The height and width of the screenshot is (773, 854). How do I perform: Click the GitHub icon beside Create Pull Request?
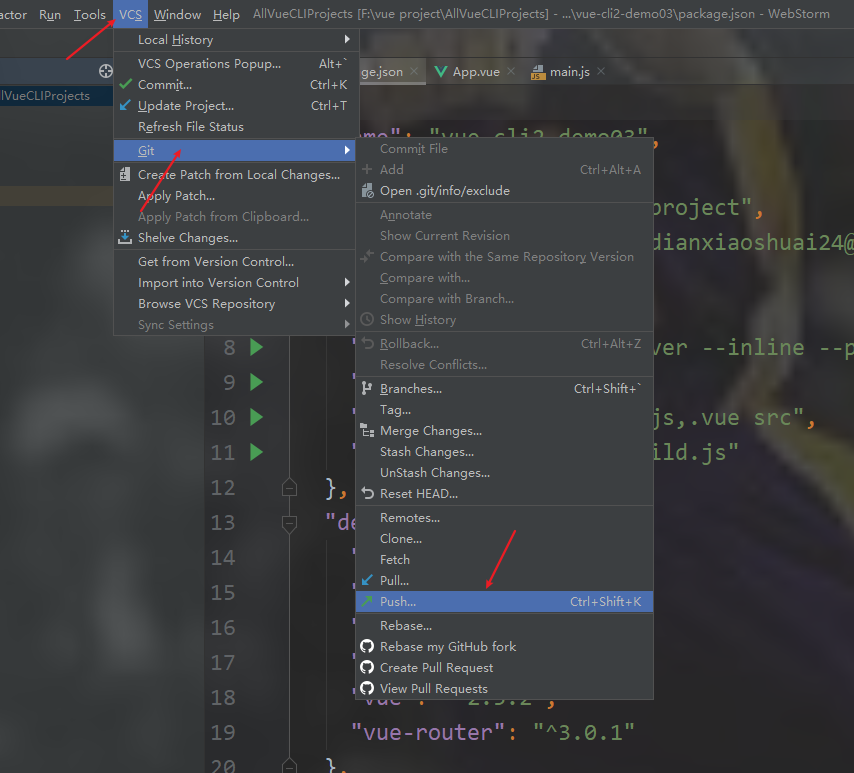[367, 667]
